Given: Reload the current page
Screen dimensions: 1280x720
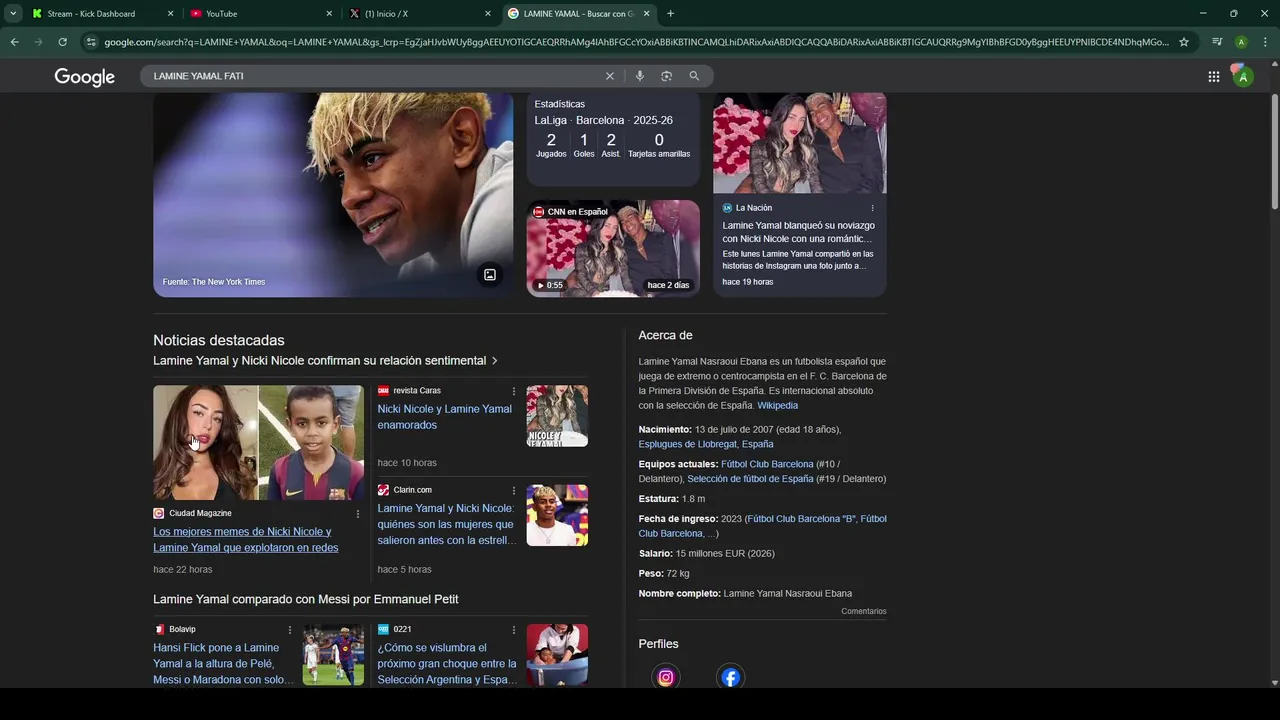Looking at the screenshot, I should coord(62,42).
